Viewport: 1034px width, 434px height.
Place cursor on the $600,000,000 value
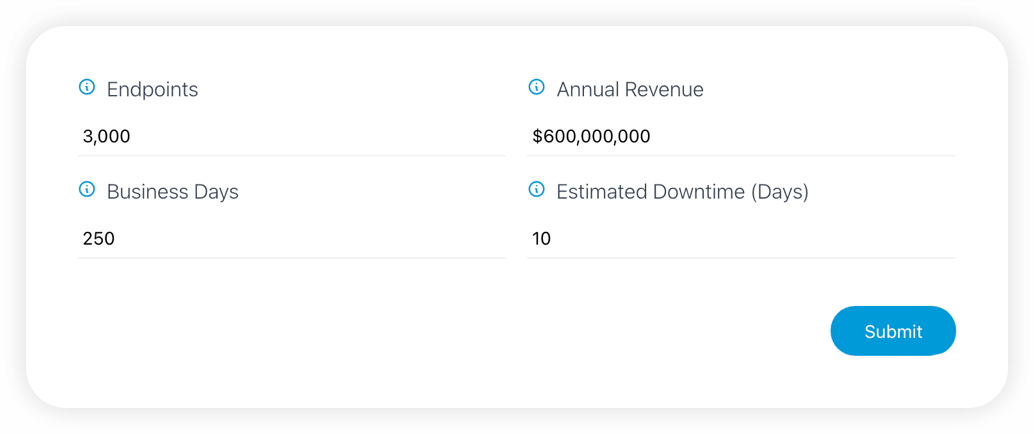(592, 137)
